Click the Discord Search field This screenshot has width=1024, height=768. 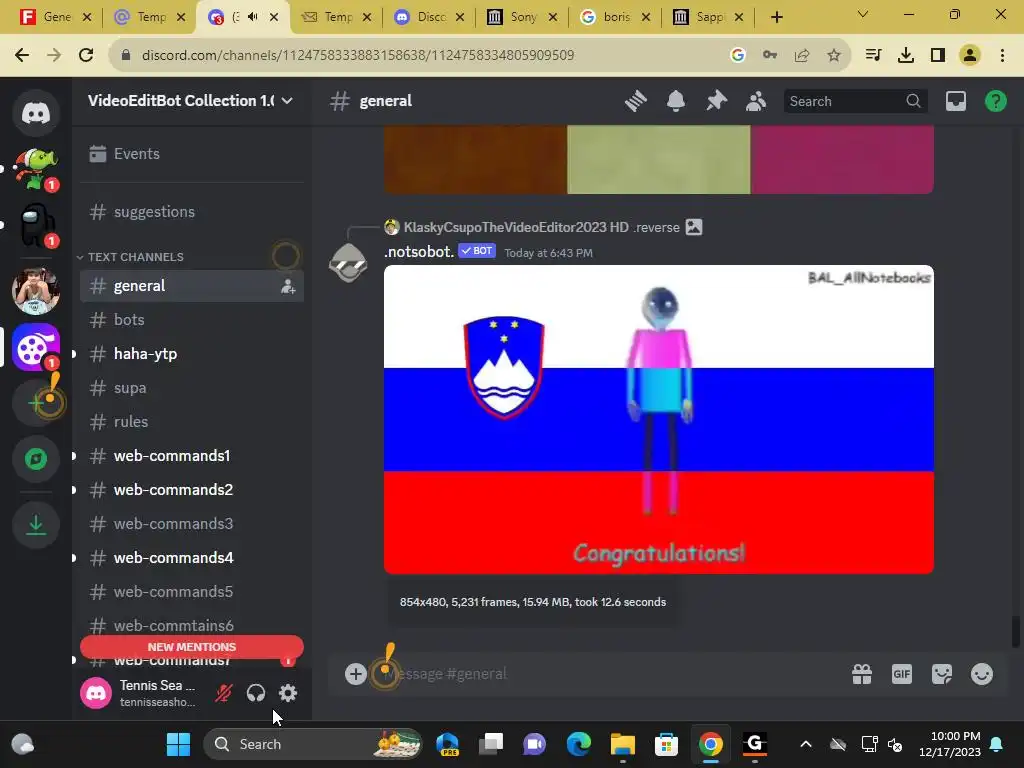855,101
